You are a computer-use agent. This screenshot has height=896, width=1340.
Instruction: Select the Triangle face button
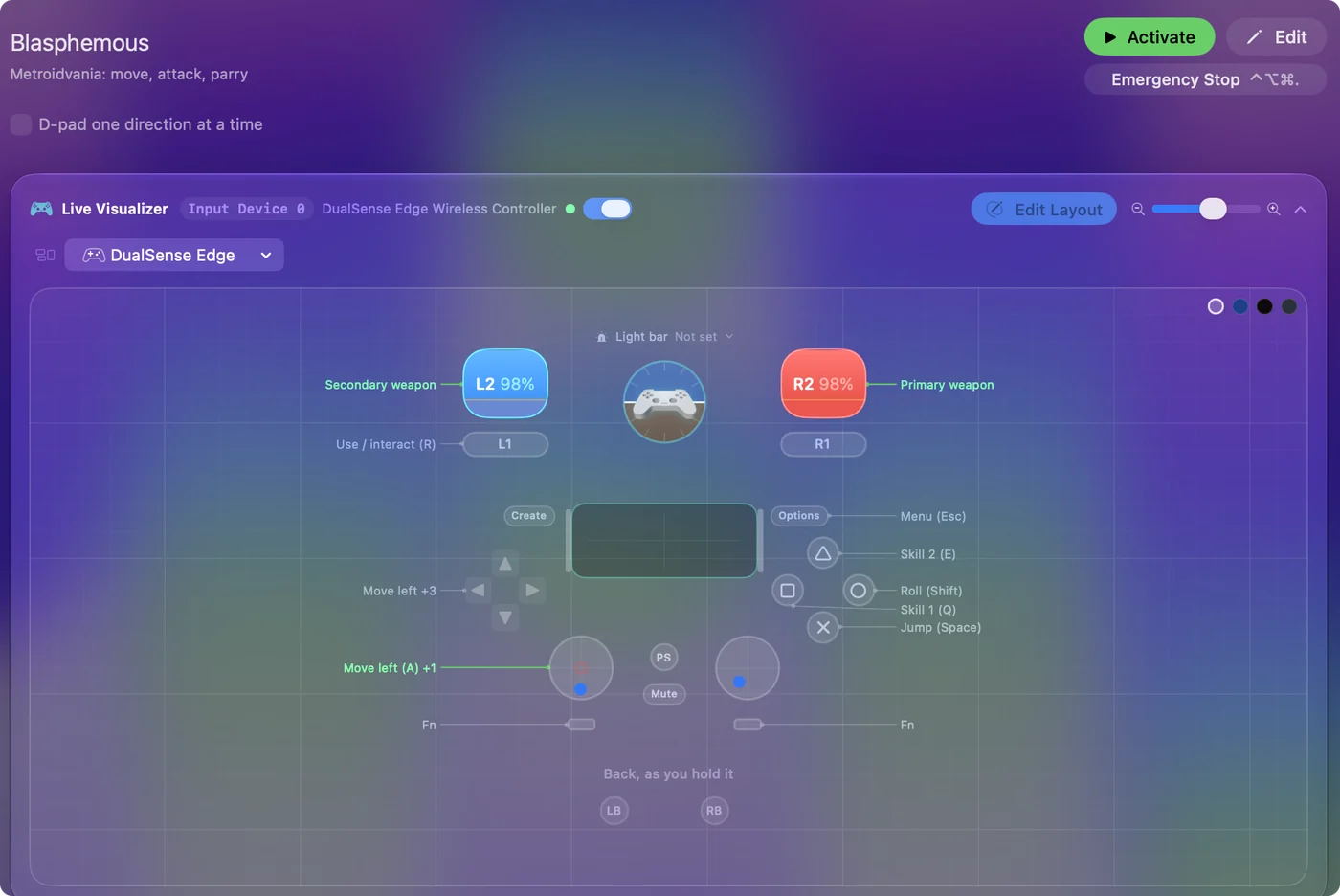click(x=822, y=553)
